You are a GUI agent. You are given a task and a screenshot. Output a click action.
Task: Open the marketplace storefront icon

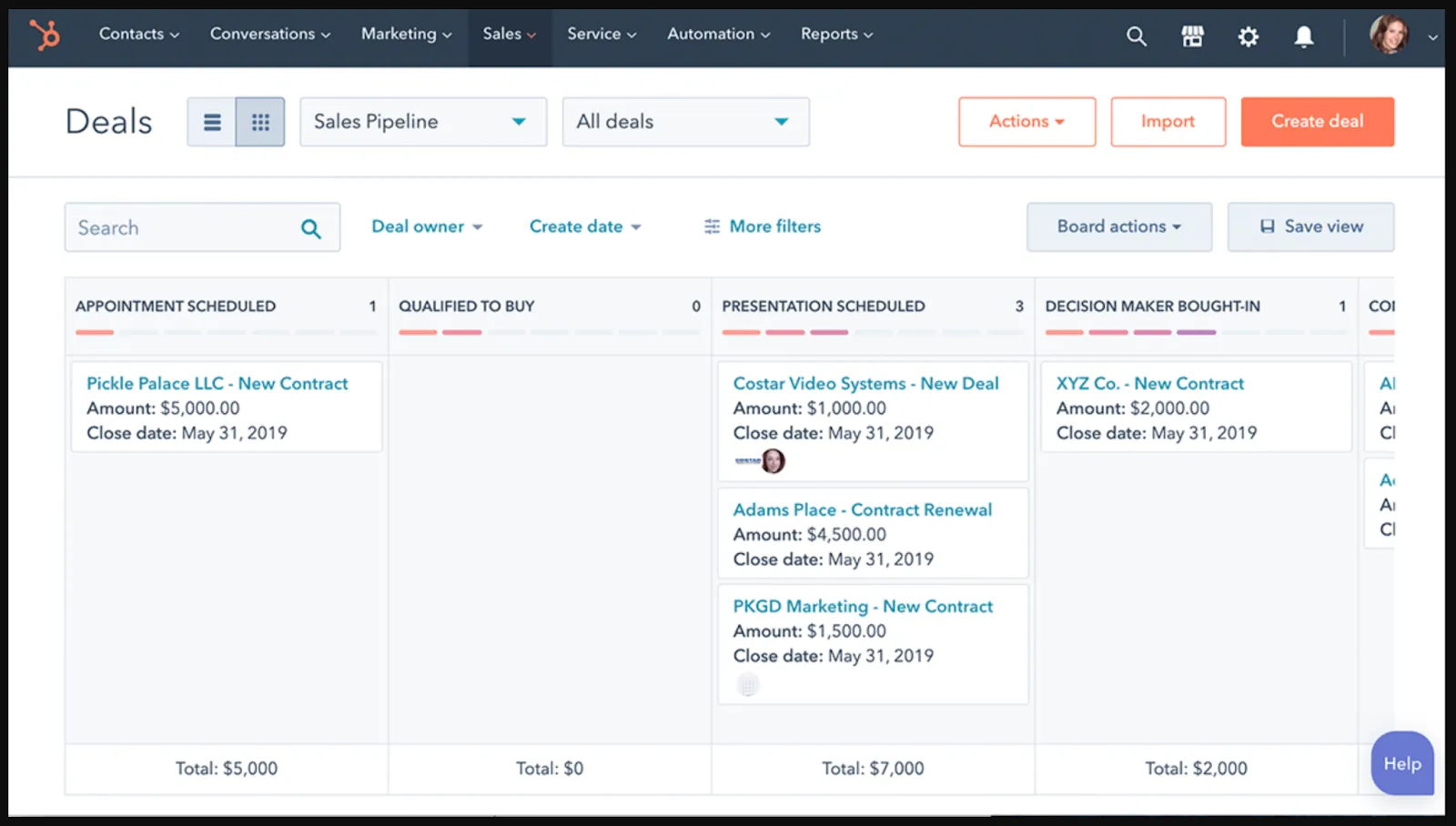coord(1192,35)
